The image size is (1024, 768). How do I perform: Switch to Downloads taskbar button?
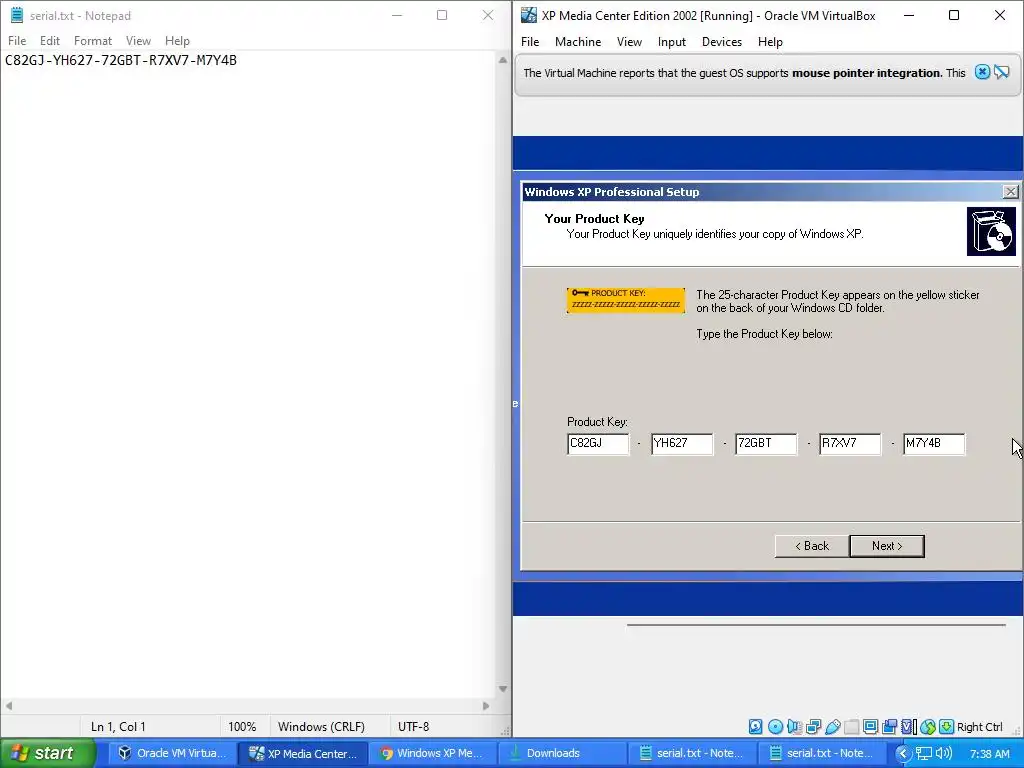pyautogui.click(x=562, y=753)
